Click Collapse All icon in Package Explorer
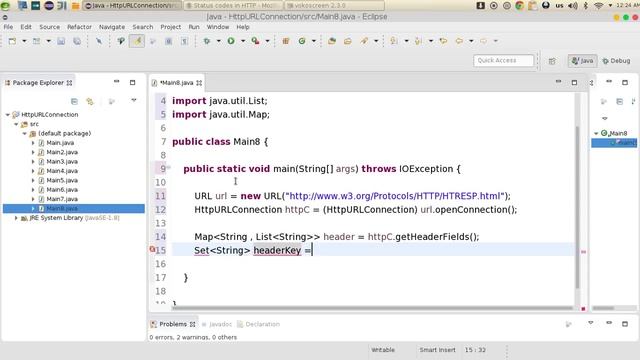The height and width of the screenshot is (360, 640). pyautogui.click(x=74, y=101)
